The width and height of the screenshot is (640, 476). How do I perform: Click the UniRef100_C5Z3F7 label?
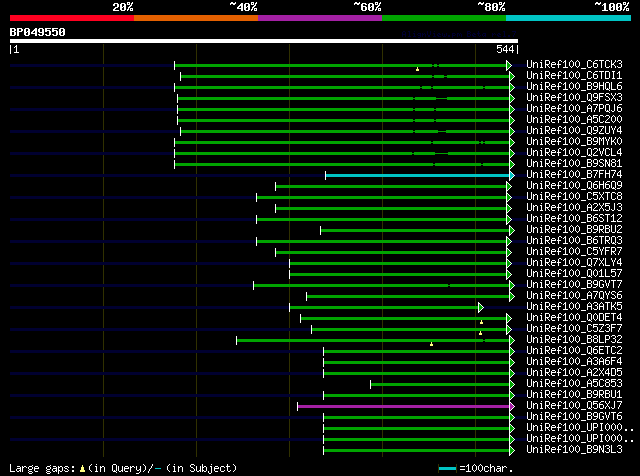click(574, 329)
